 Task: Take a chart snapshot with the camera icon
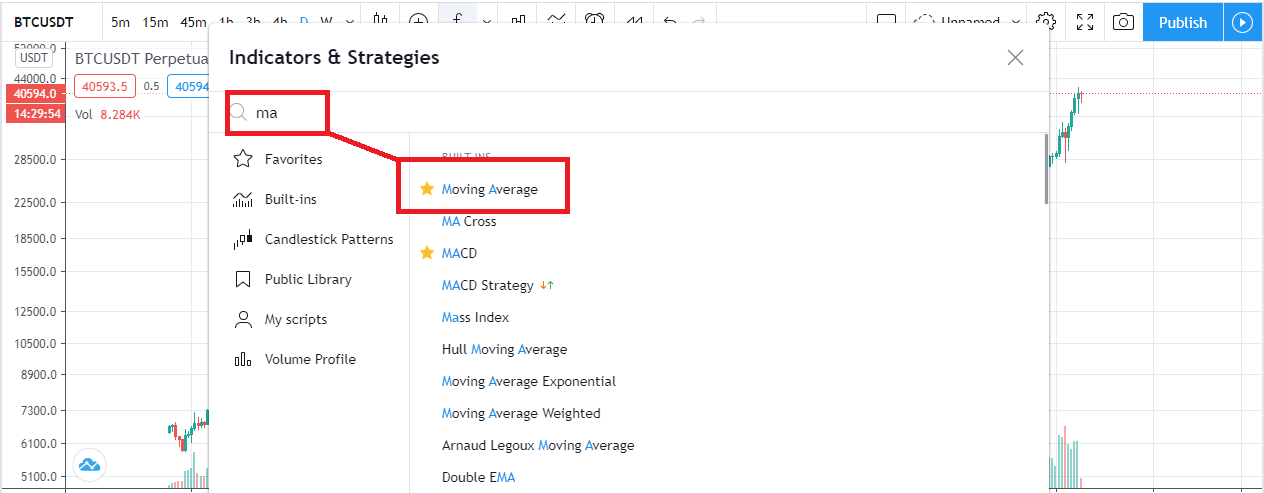pyautogui.click(x=1123, y=22)
